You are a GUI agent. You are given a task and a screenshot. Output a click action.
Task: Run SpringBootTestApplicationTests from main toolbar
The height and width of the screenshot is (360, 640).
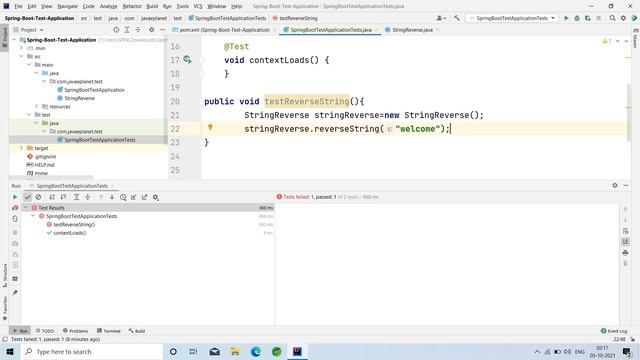click(566, 18)
